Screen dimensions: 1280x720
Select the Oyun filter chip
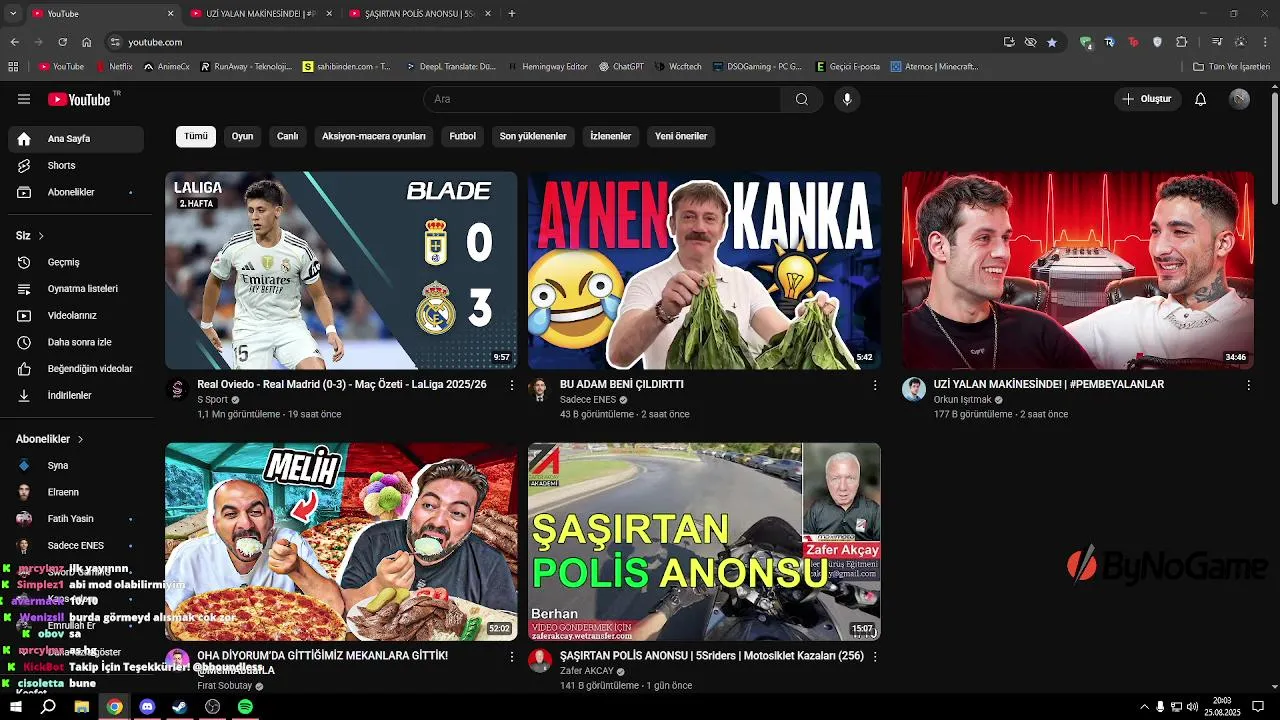(242, 136)
